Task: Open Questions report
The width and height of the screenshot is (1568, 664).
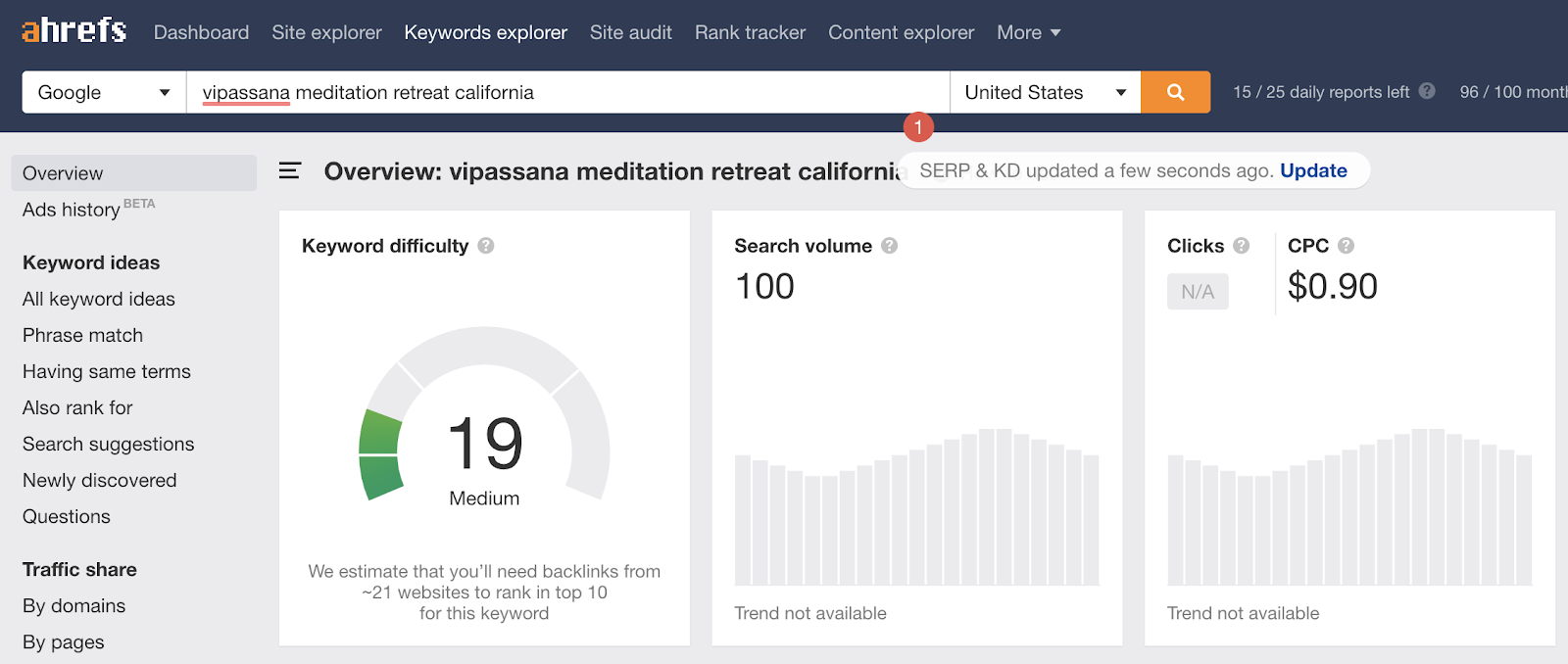Action: tap(67, 516)
